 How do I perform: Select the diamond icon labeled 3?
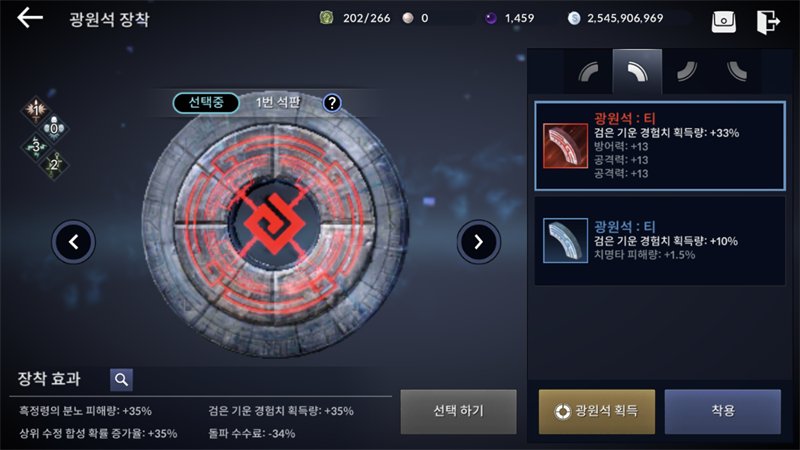pyautogui.click(x=36, y=147)
